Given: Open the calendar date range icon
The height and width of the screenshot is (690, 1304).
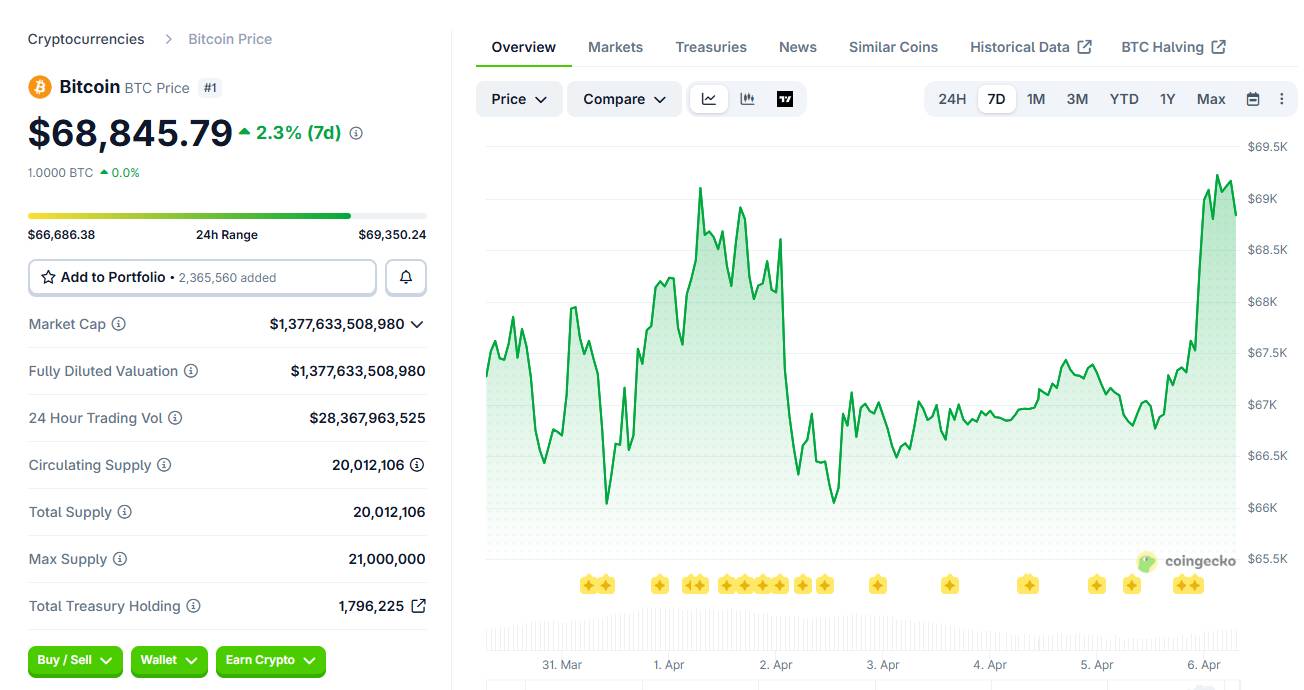Looking at the screenshot, I should [x=1253, y=98].
